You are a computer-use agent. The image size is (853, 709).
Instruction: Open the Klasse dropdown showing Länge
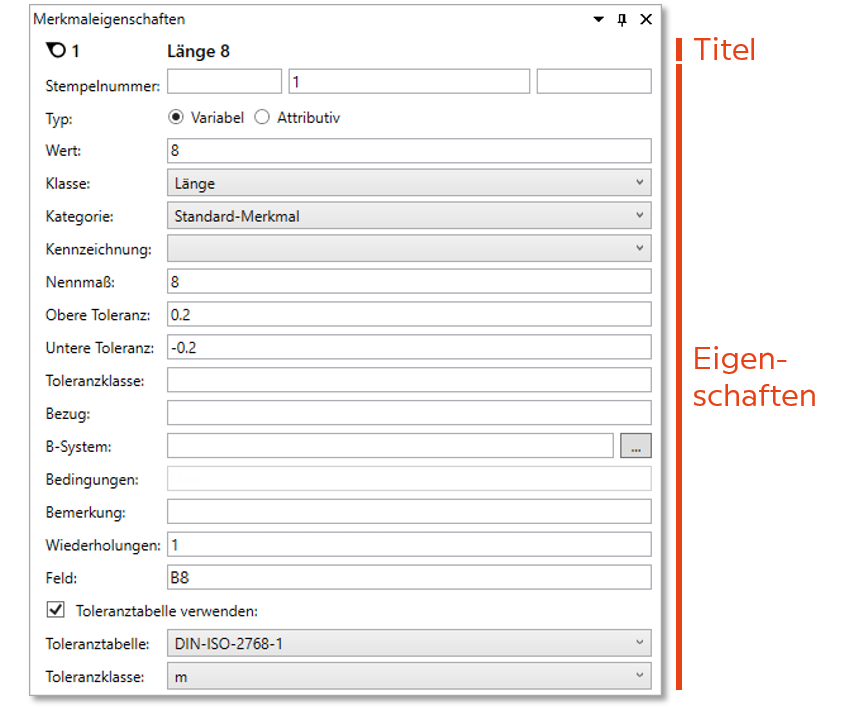[x=409, y=183]
